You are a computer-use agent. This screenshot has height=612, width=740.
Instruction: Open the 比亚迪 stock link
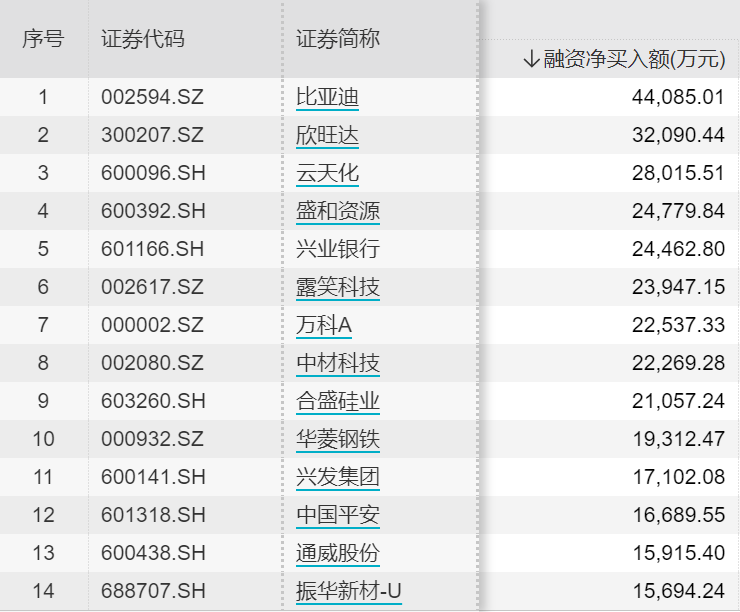(328, 97)
